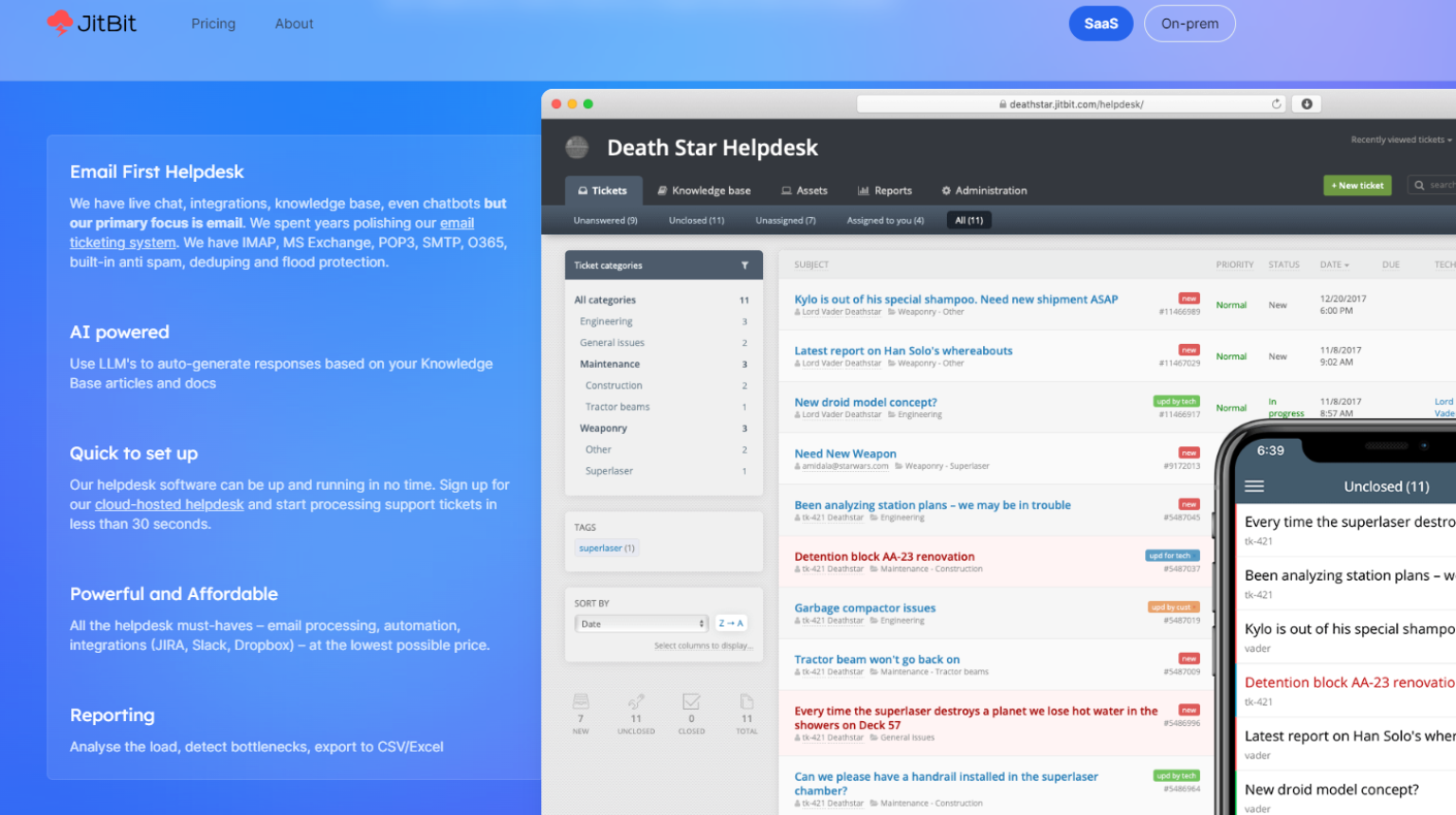Select the On-prem option
The height and width of the screenshot is (815, 1456).
(x=1190, y=24)
